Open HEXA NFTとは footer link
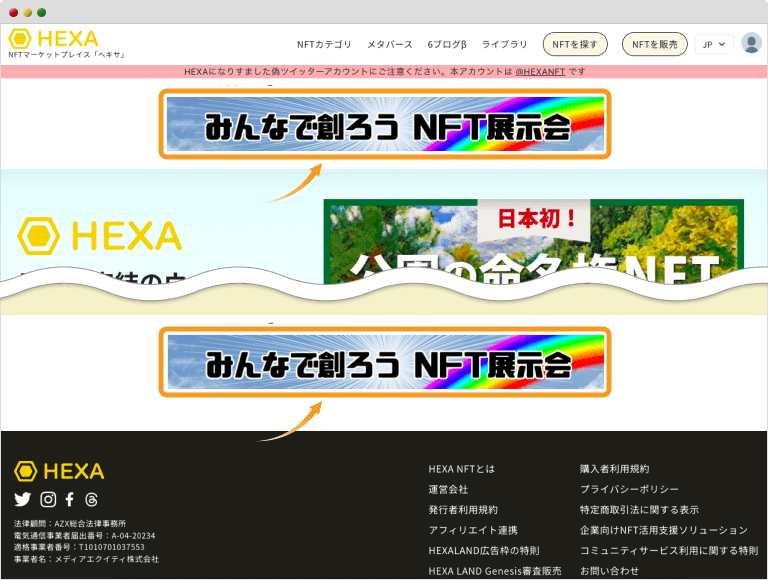The height and width of the screenshot is (580, 768). [461, 469]
